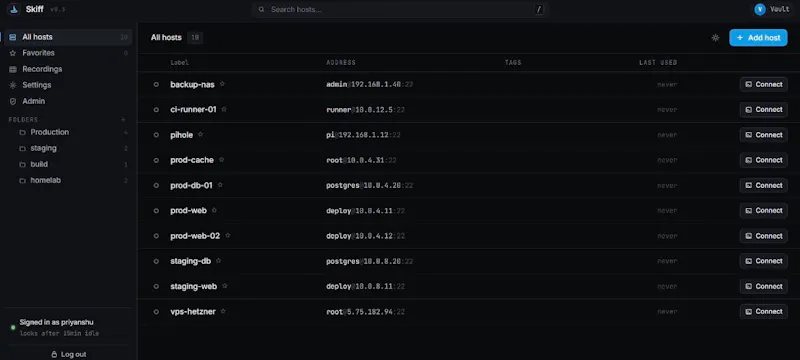Click the address pi@192.168.1.12:22

click(x=363, y=135)
